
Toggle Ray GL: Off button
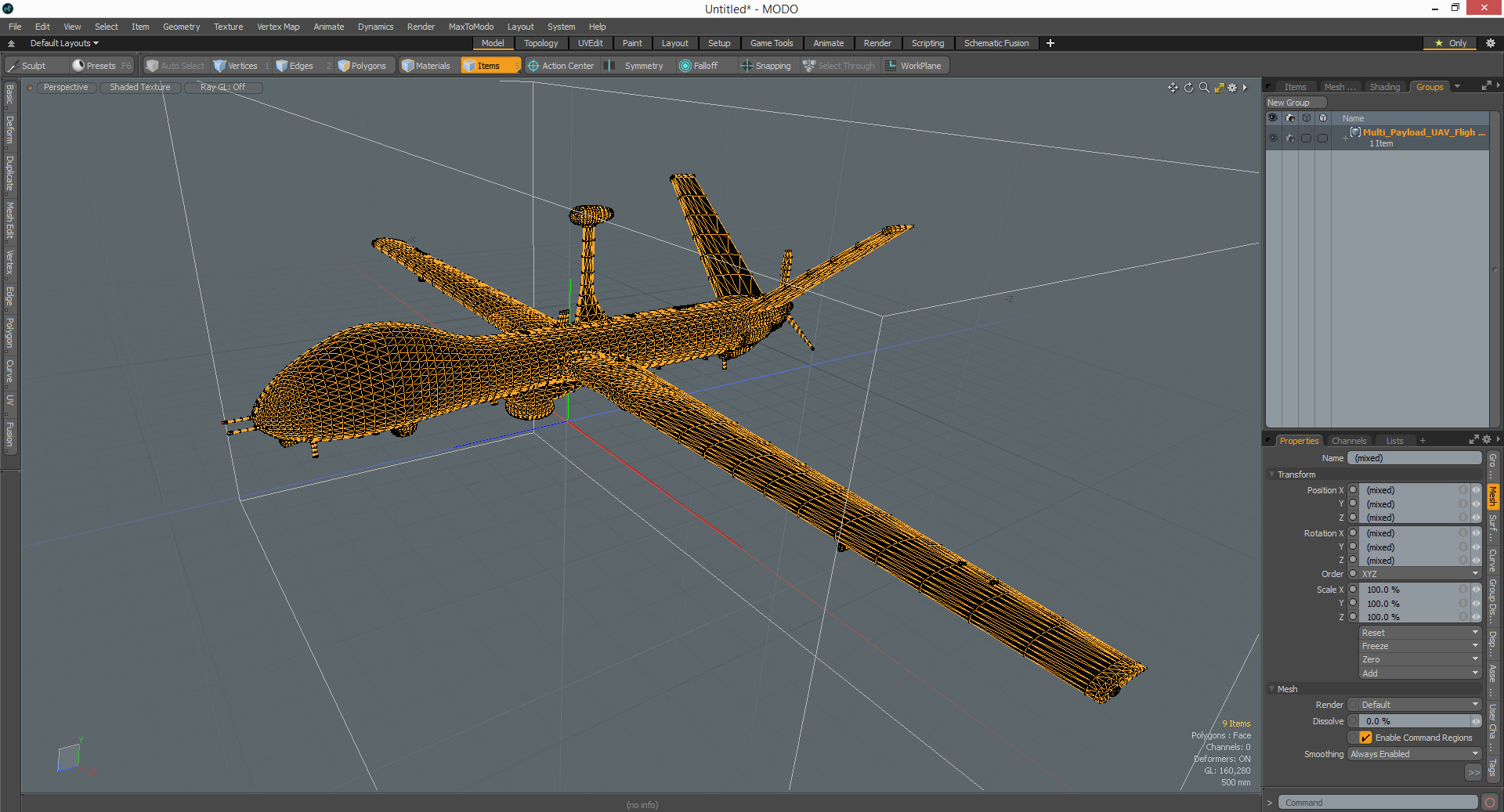tap(222, 87)
